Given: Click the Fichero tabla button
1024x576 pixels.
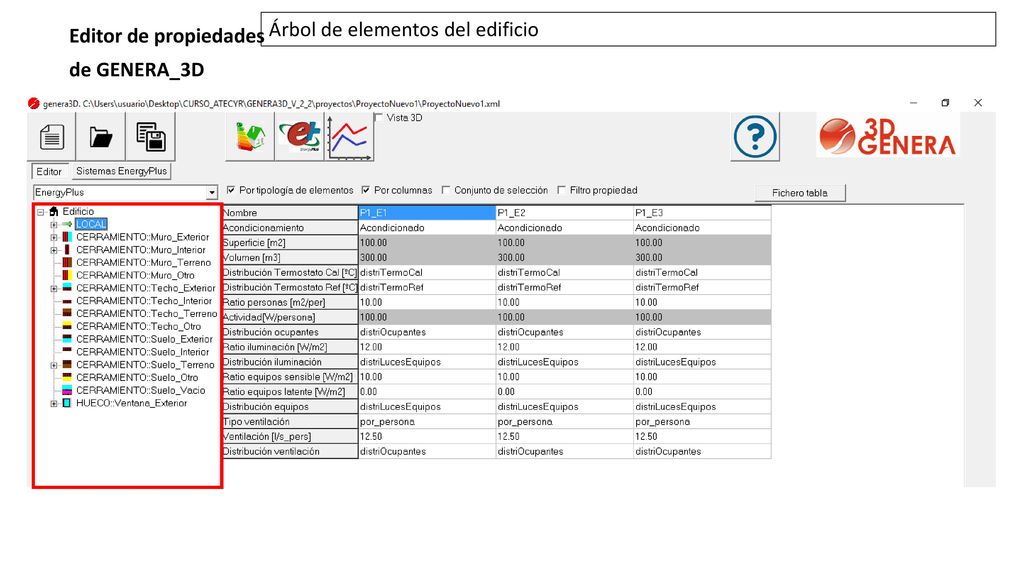Looking at the screenshot, I should pos(800,193).
